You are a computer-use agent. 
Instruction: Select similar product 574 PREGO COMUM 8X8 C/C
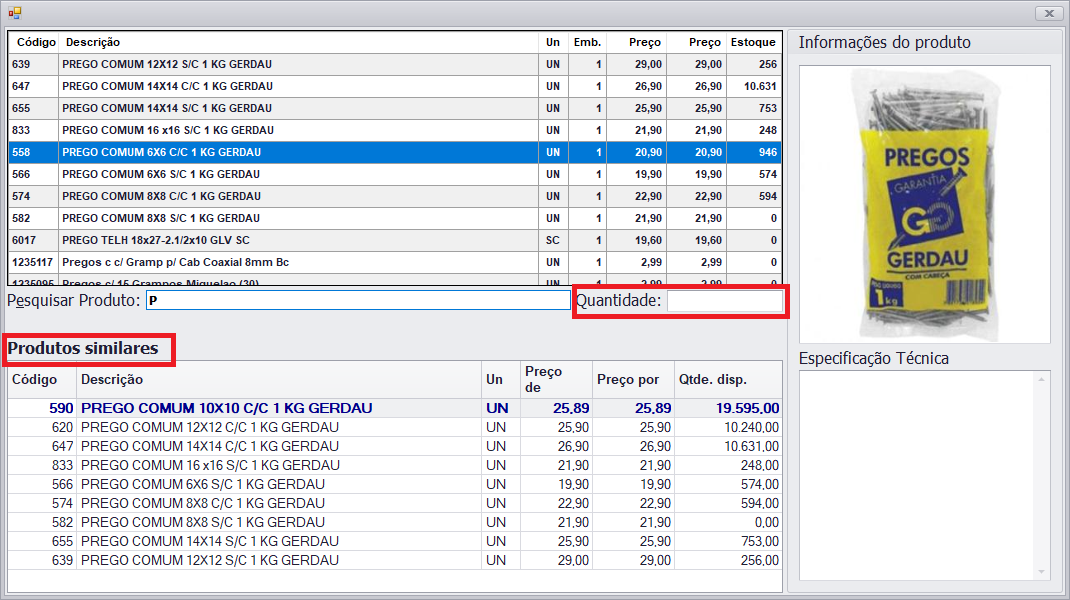pyautogui.click(x=394, y=503)
